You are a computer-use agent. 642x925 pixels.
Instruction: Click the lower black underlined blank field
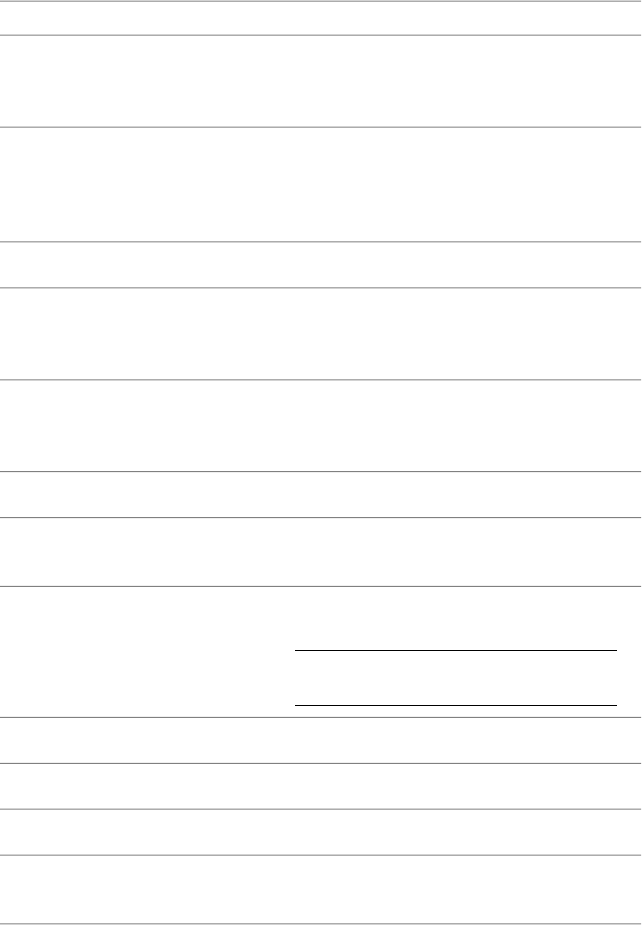pyautogui.click(x=456, y=705)
